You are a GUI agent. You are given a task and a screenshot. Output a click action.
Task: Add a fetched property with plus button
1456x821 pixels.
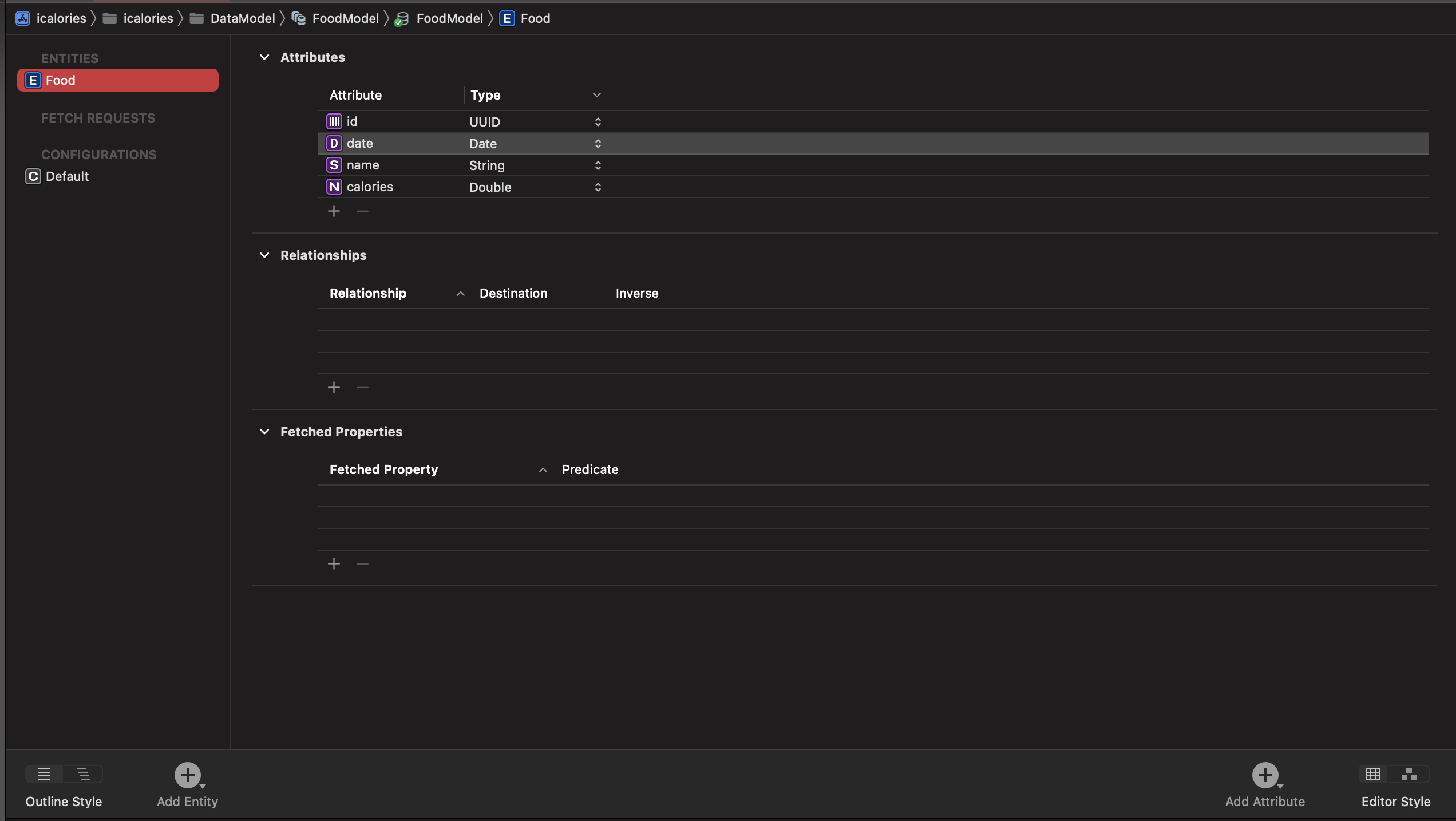(334, 564)
